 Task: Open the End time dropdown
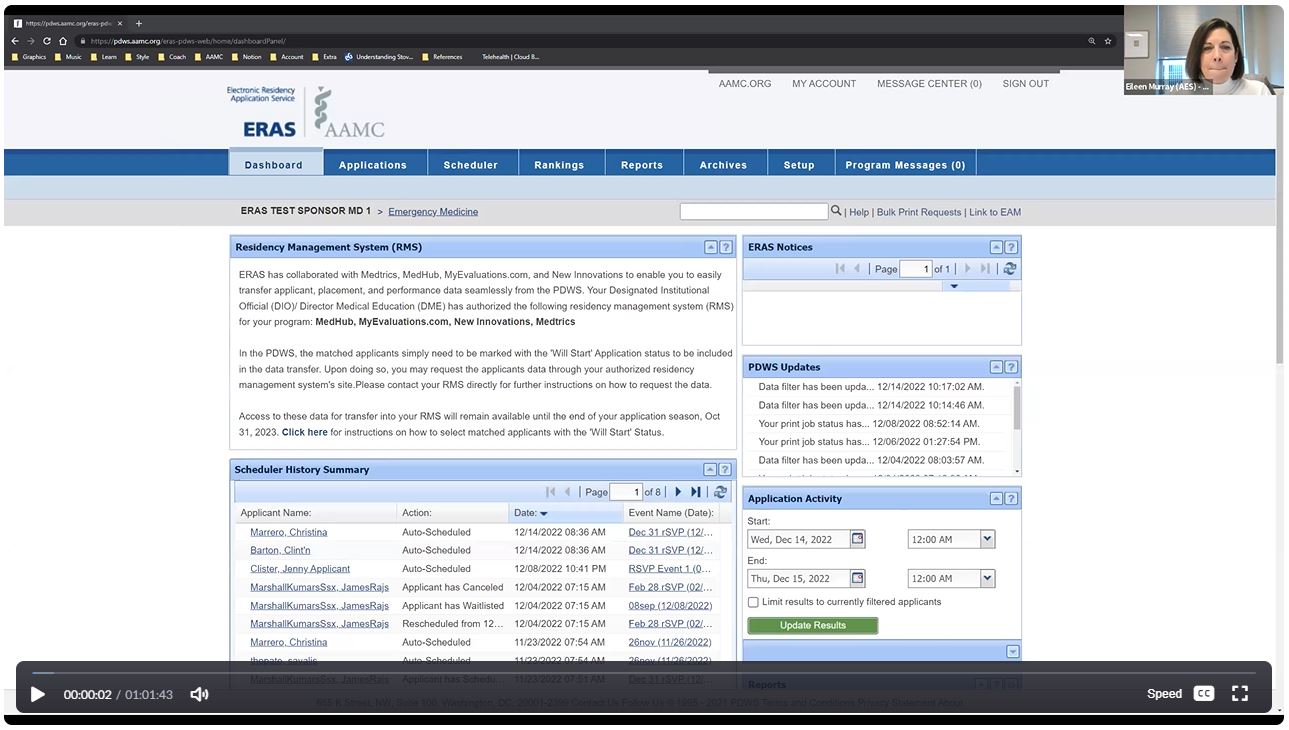(987, 578)
